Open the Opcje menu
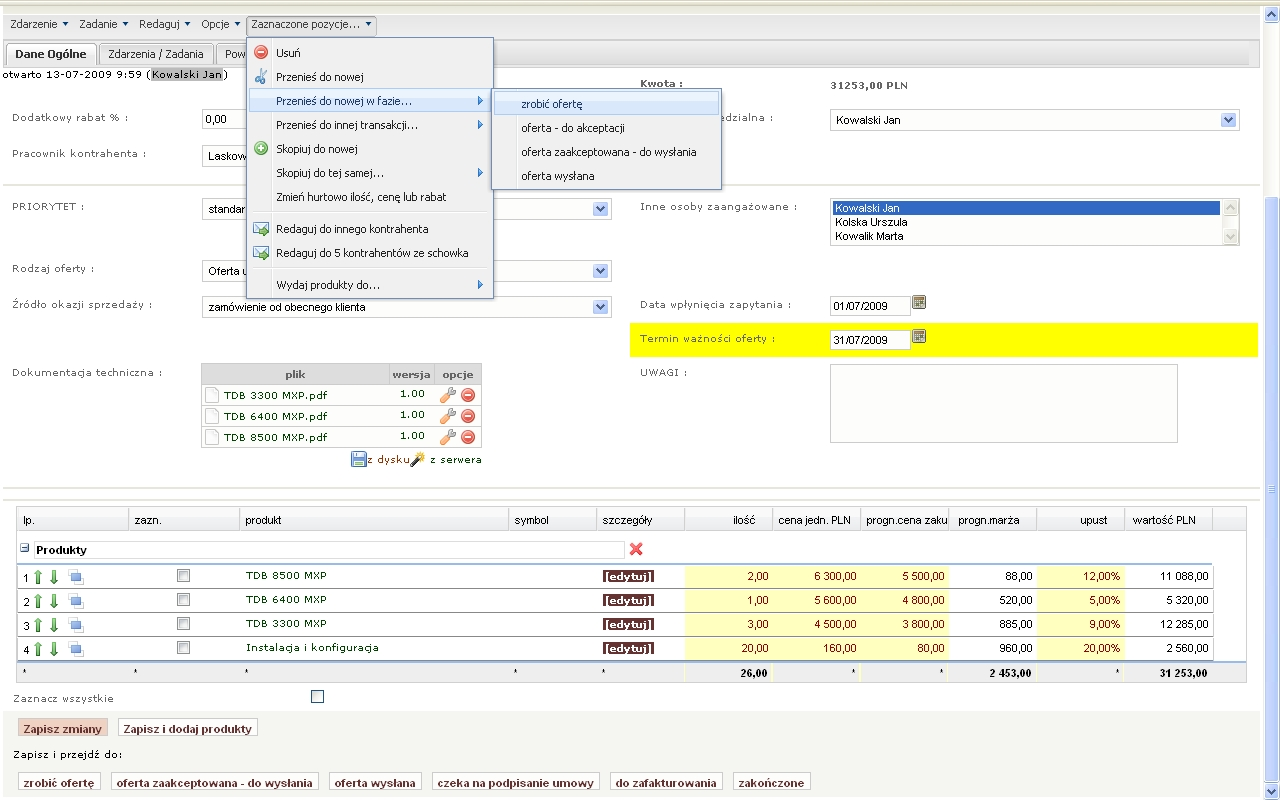Screen dimensions: 1280x800 (x=220, y=23)
